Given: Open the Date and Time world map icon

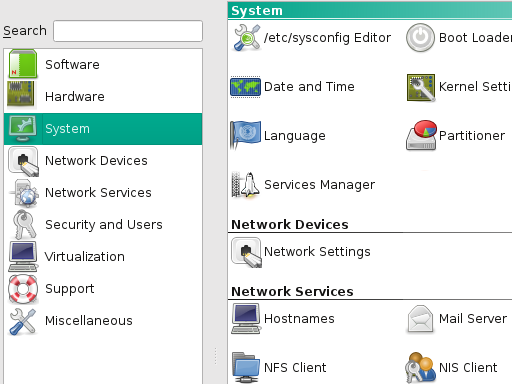Looking at the screenshot, I should pyautogui.click(x=246, y=87).
